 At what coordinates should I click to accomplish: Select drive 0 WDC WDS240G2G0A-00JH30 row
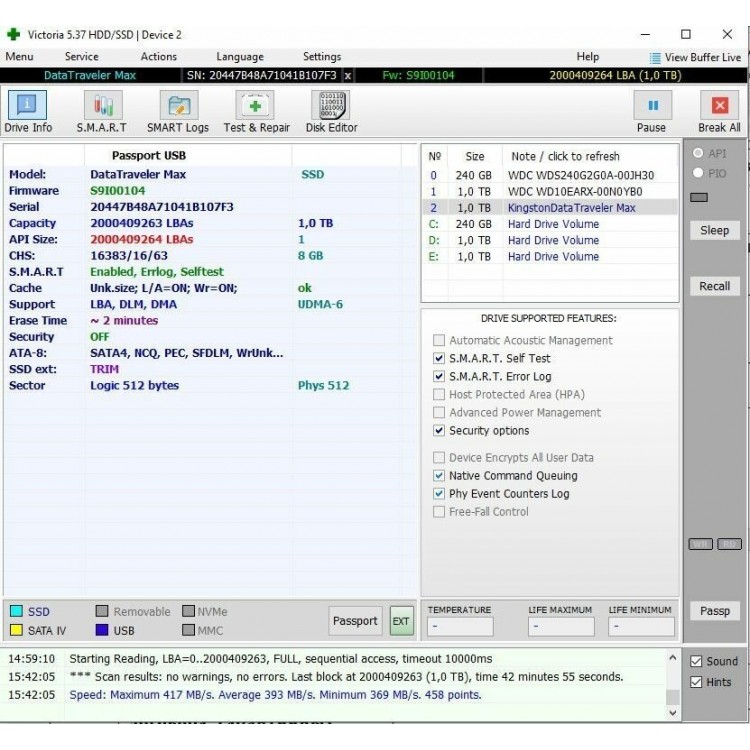click(x=550, y=176)
